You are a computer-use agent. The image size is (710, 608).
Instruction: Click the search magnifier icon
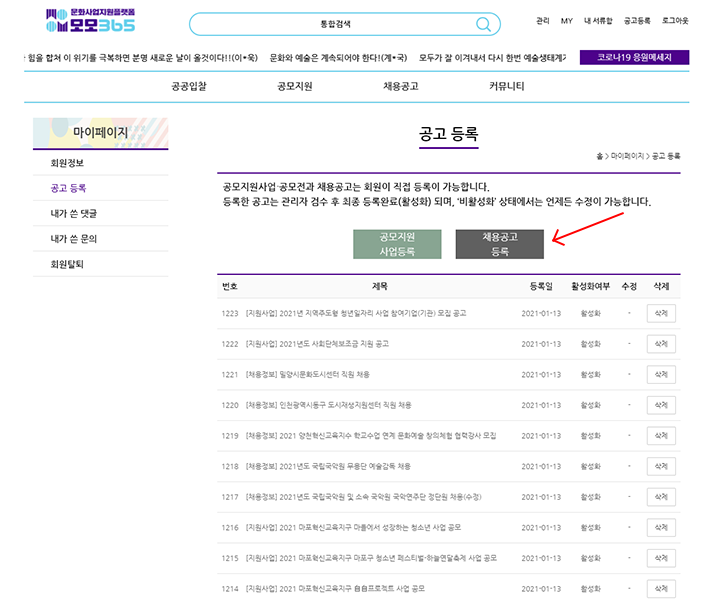pos(484,25)
